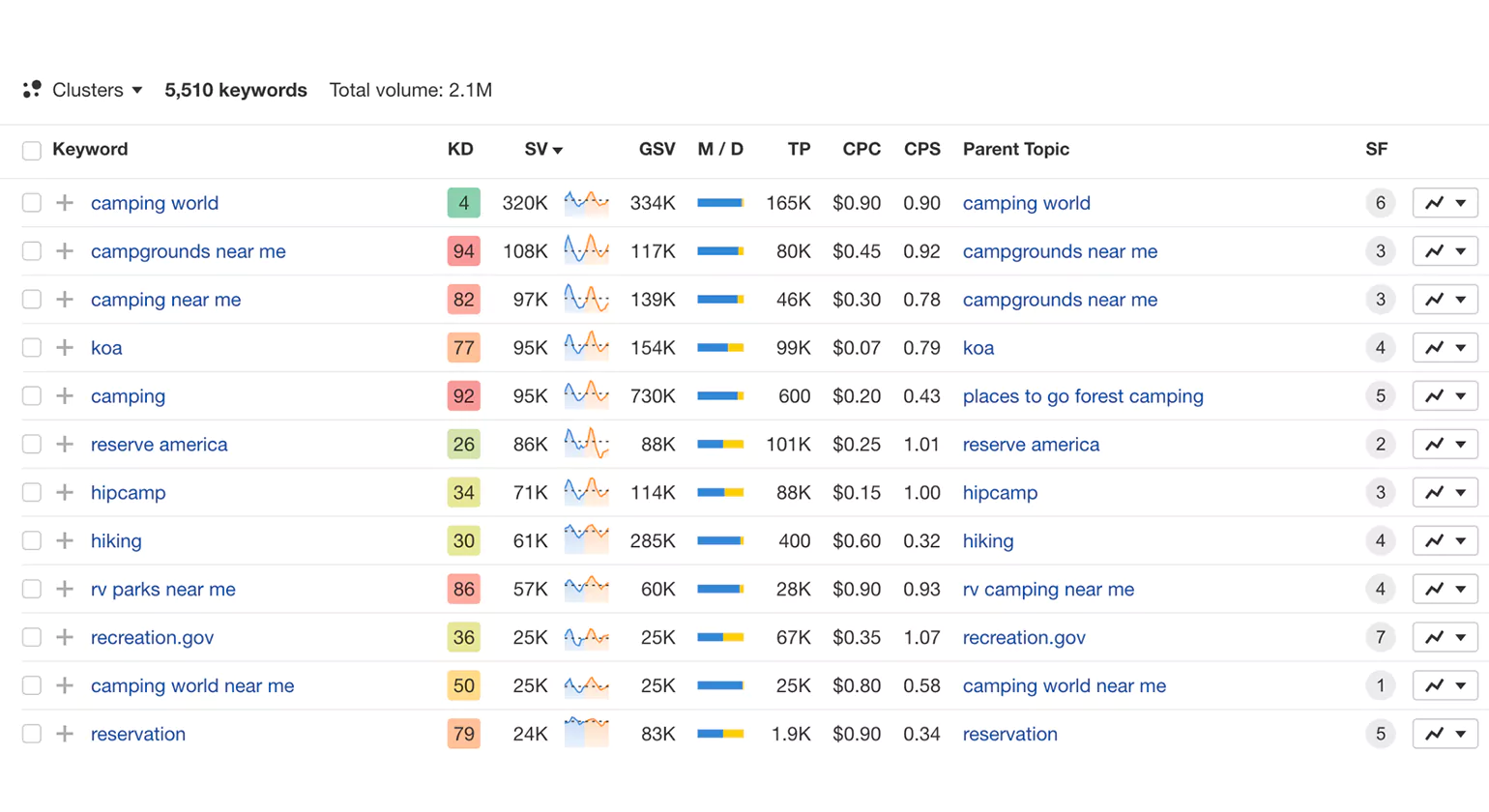This screenshot has height=812, width=1489.
Task: Click the Clusters dots icon
Action: pos(32,89)
